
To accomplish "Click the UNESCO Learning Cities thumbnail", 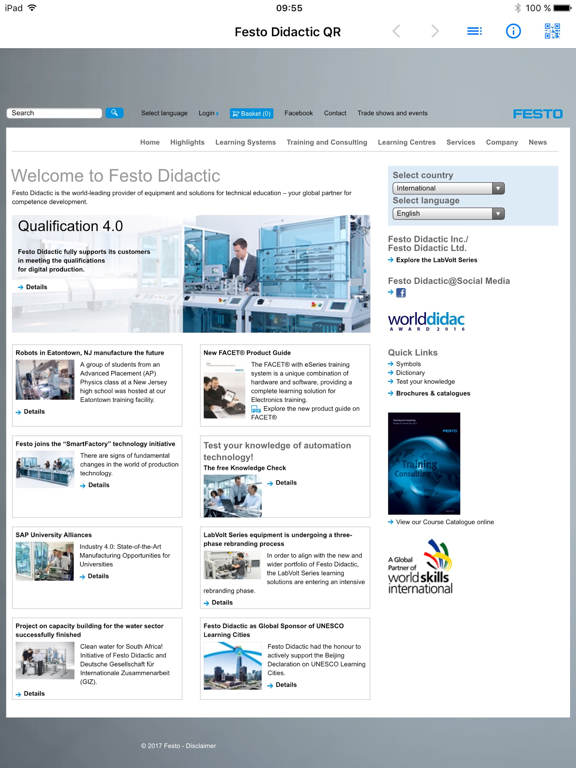I will tap(233, 666).
